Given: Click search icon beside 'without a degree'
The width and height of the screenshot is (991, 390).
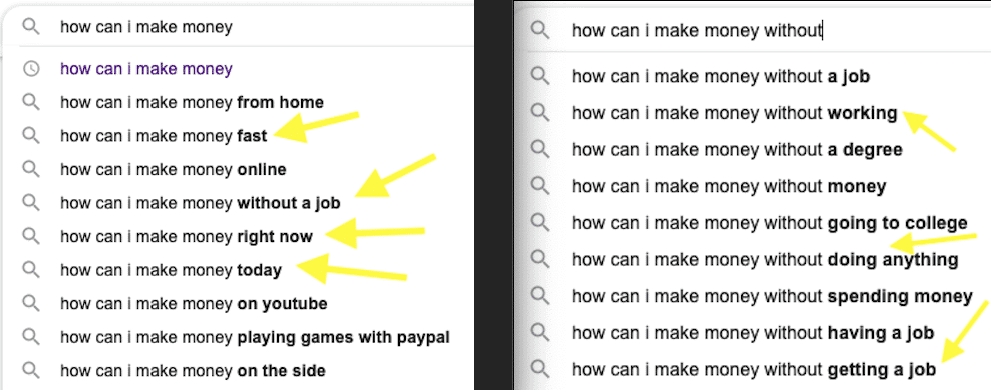Looking at the screenshot, I should (x=540, y=149).
